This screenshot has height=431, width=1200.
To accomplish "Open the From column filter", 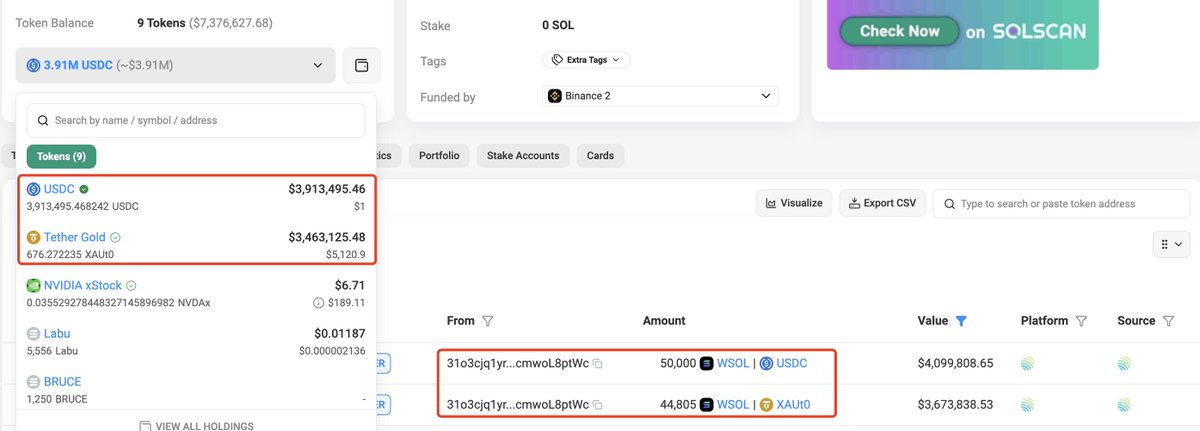I will pyautogui.click(x=488, y=321).
